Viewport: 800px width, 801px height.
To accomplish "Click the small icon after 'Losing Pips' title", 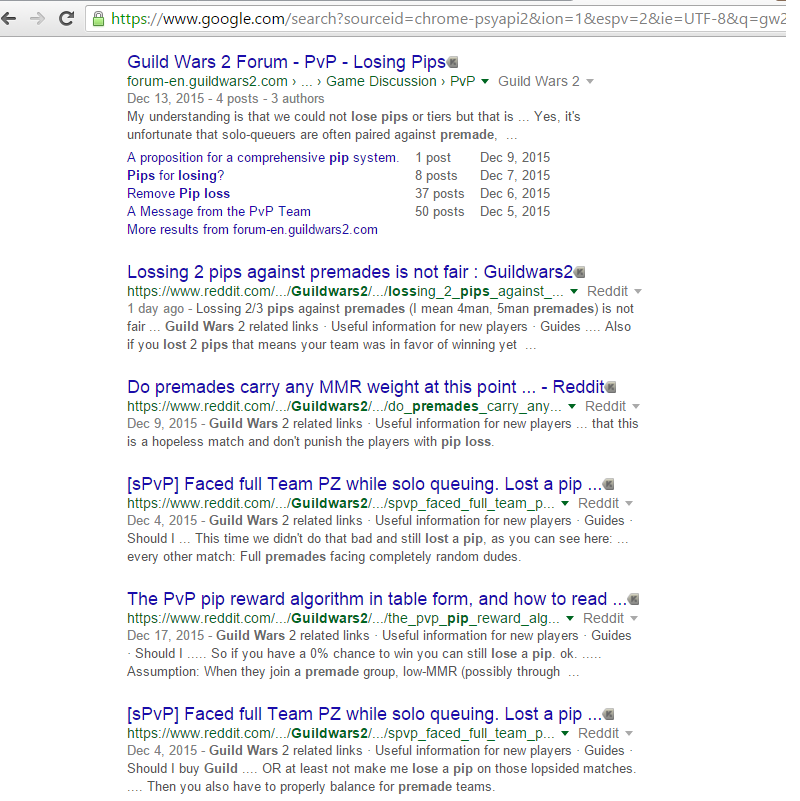I will click(x=453, y=62).
